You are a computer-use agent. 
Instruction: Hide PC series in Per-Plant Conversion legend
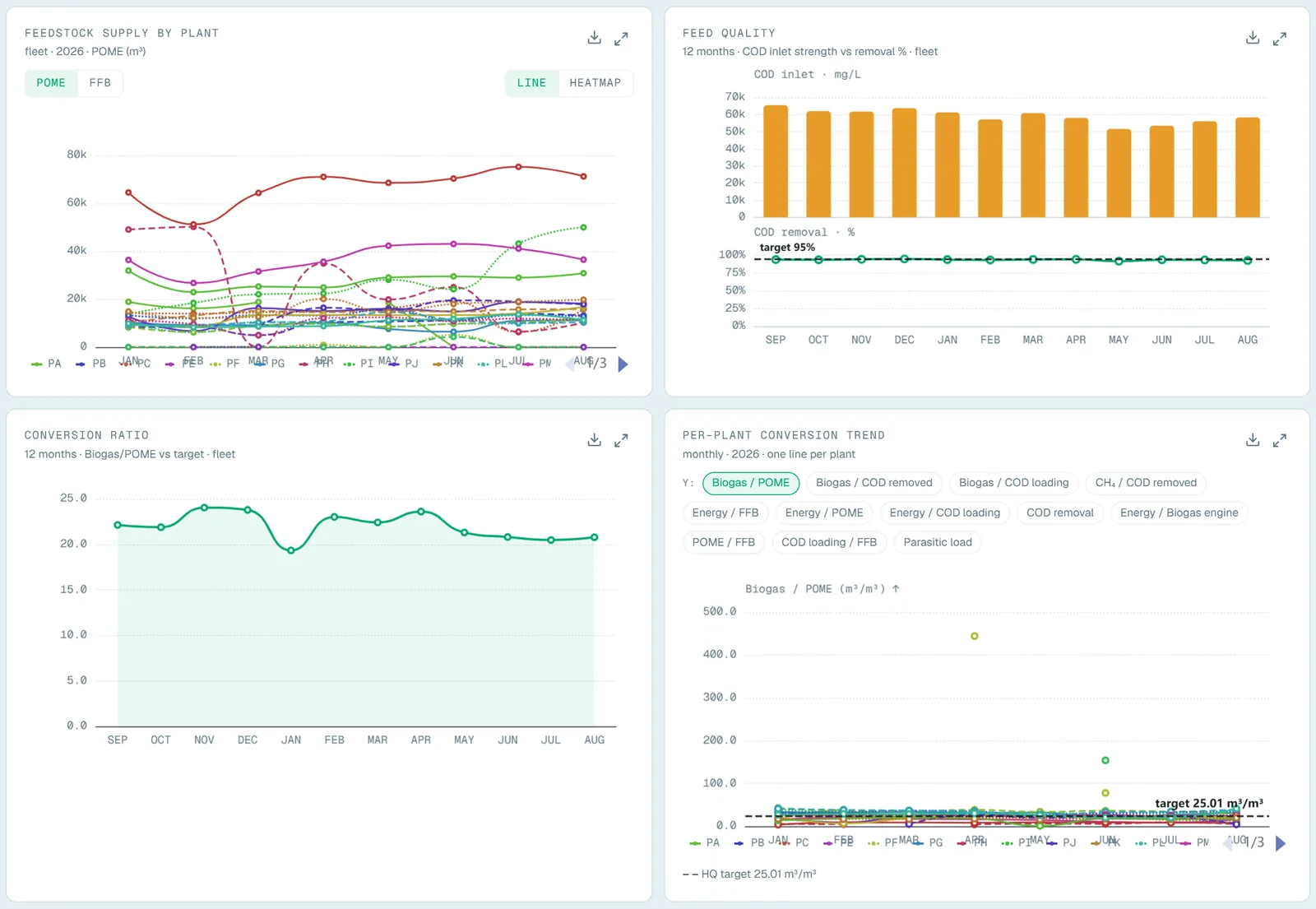(x=794, y=843)
